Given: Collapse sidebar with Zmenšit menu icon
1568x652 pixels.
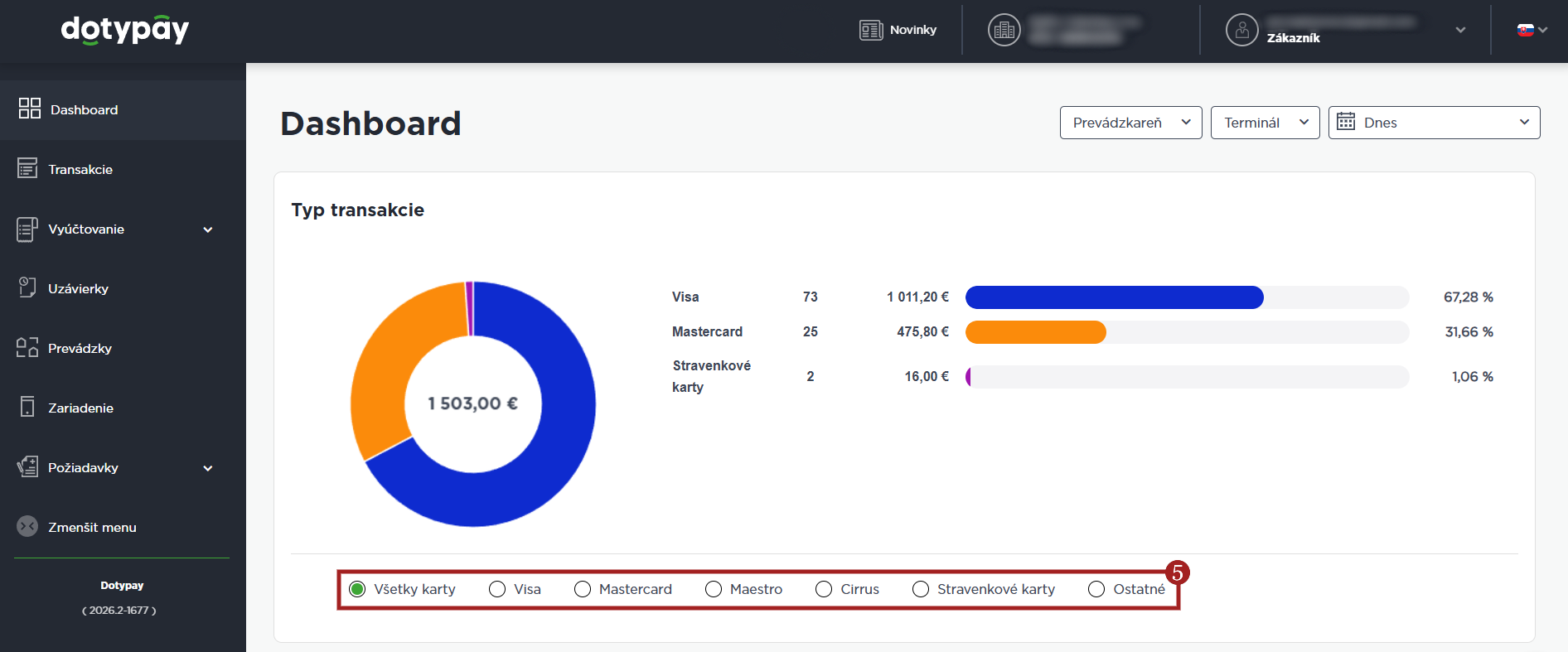Looking at the screenshot, I should click(27, 526).
